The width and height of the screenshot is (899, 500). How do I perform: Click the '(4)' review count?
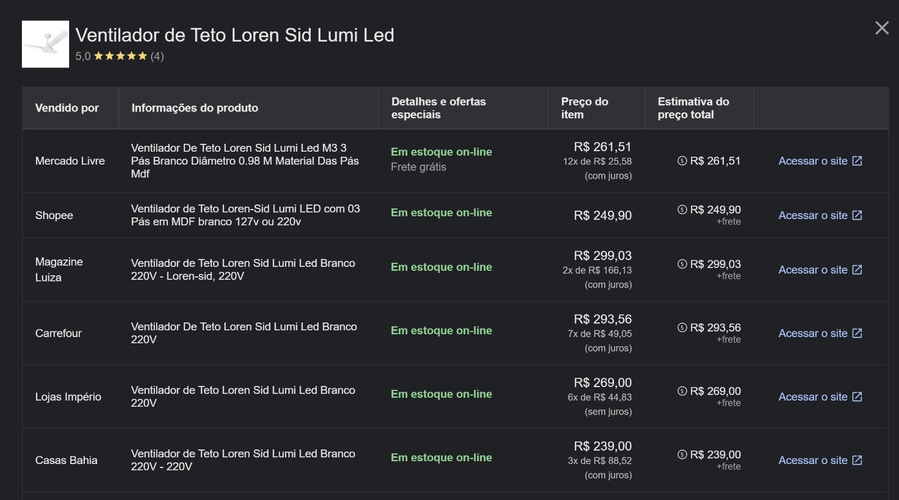pyautogui.click(x=157, y=57)
